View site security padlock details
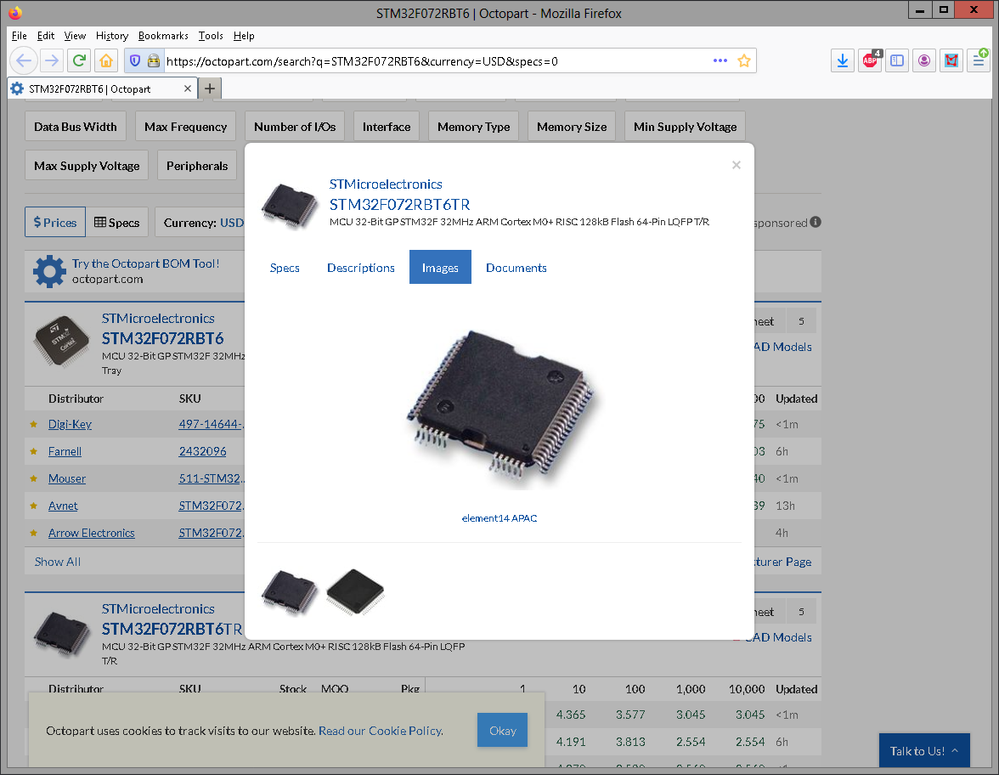The image size is (999, 775). pos(154,61)
